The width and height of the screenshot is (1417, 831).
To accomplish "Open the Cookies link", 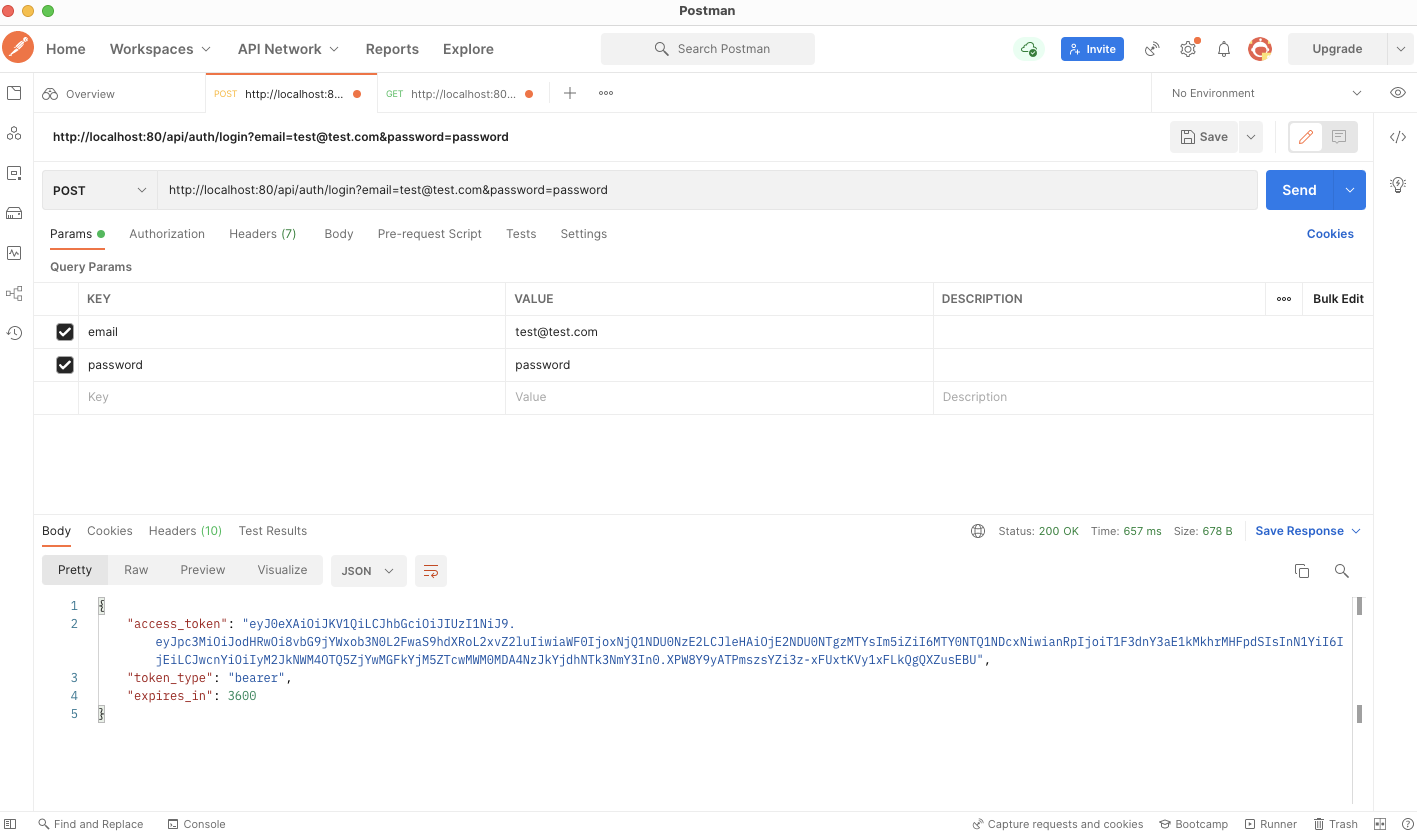I will 1330,234.
